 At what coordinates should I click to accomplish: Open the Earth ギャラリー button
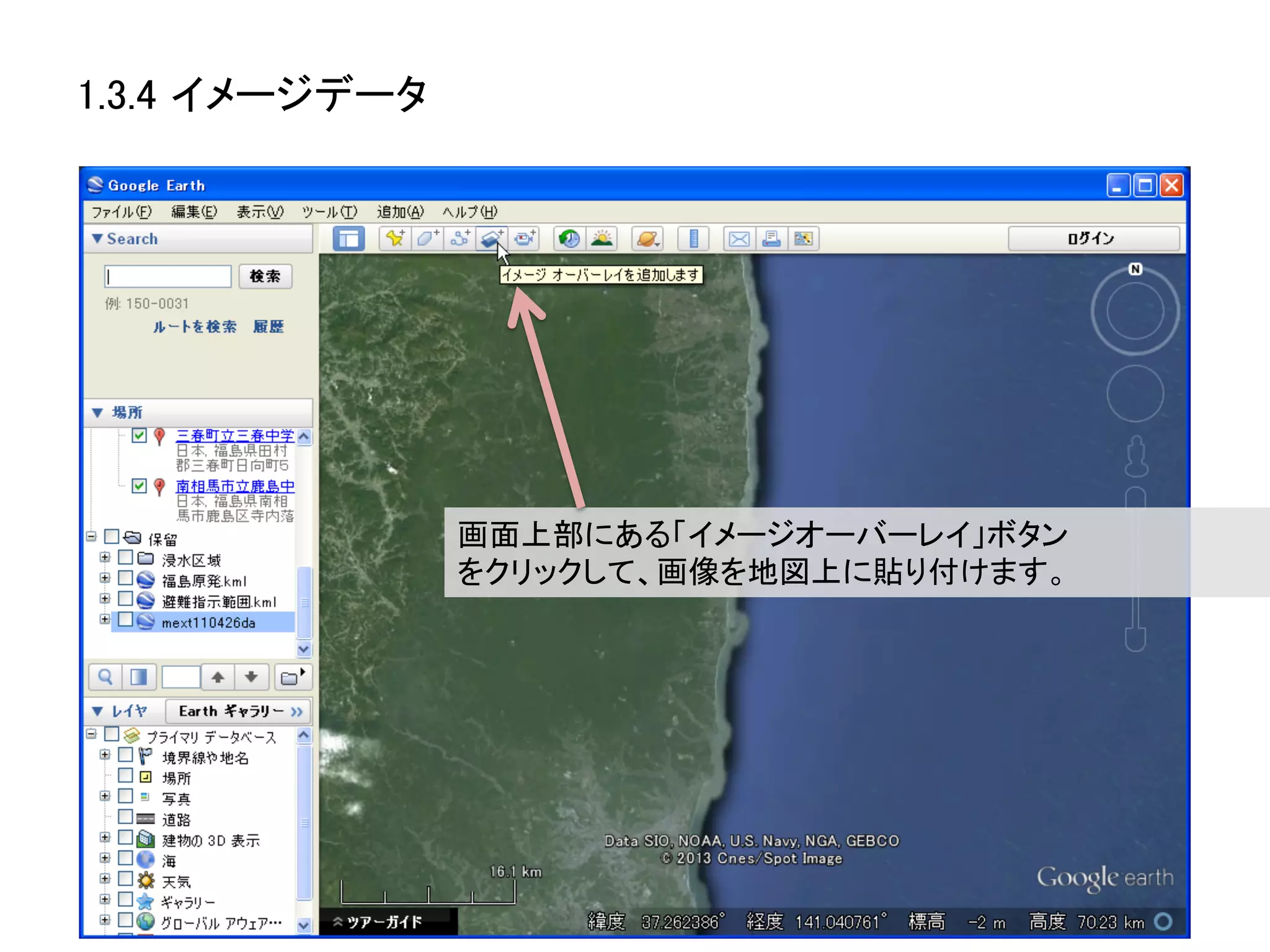238,711
